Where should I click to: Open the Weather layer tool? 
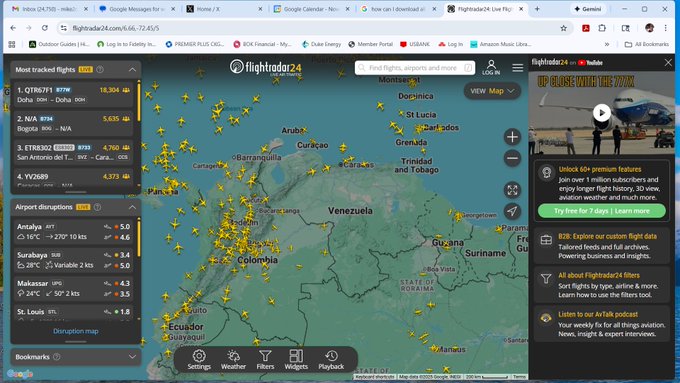233,360
